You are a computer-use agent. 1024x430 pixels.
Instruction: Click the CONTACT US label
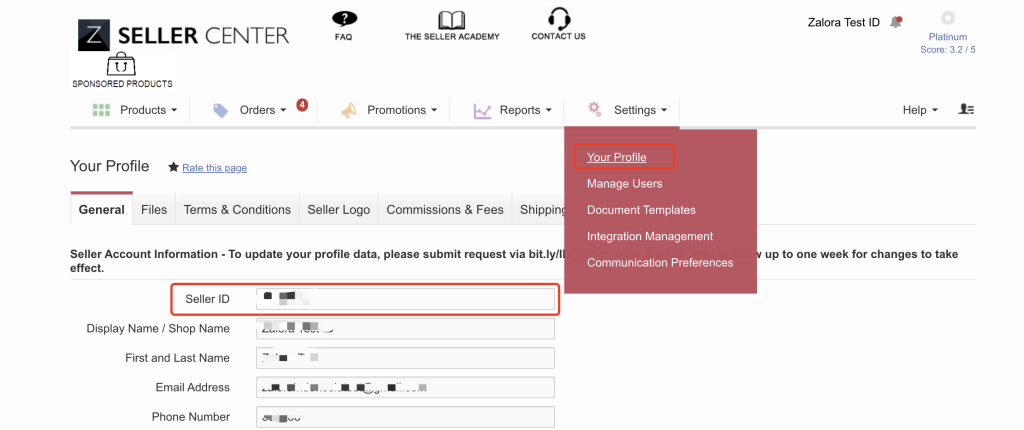point(558,37)
